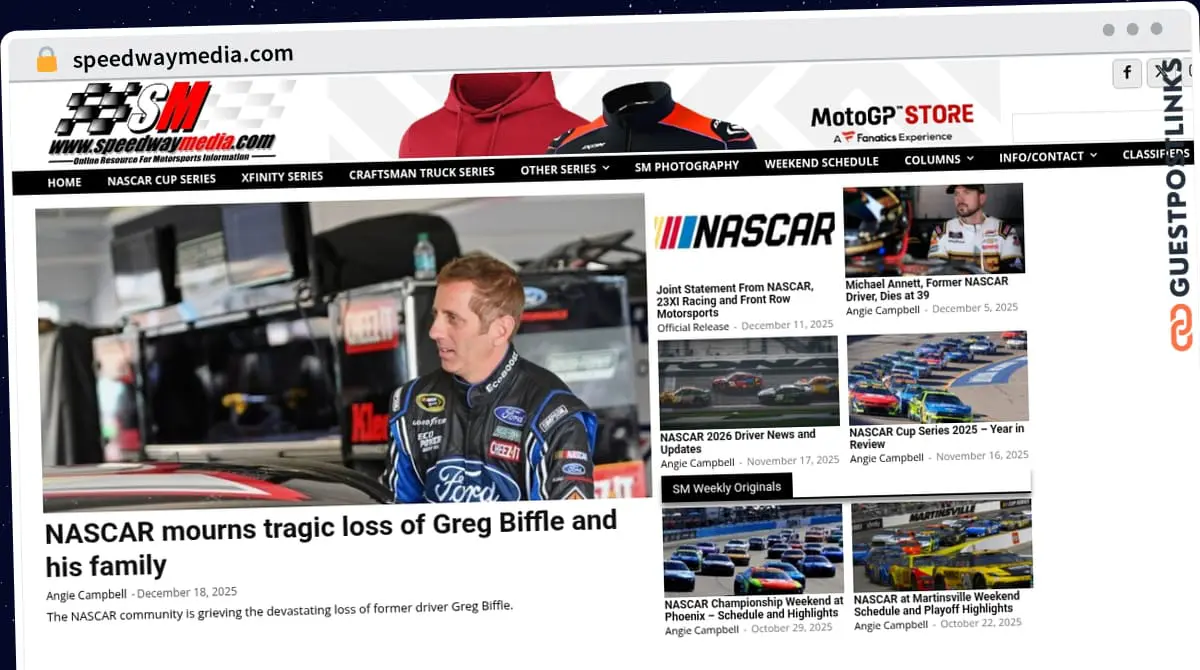Click Angie Campbell under Phoenix article
Viewport: 1200px width, 670px height.
702,630
